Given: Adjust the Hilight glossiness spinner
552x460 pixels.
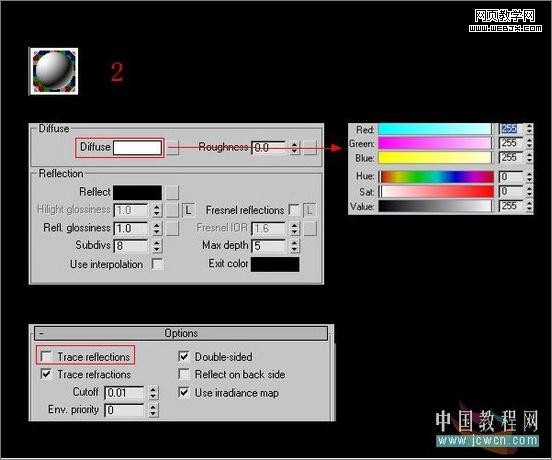Looking at the screenshot, I should (x=157, y=210).
